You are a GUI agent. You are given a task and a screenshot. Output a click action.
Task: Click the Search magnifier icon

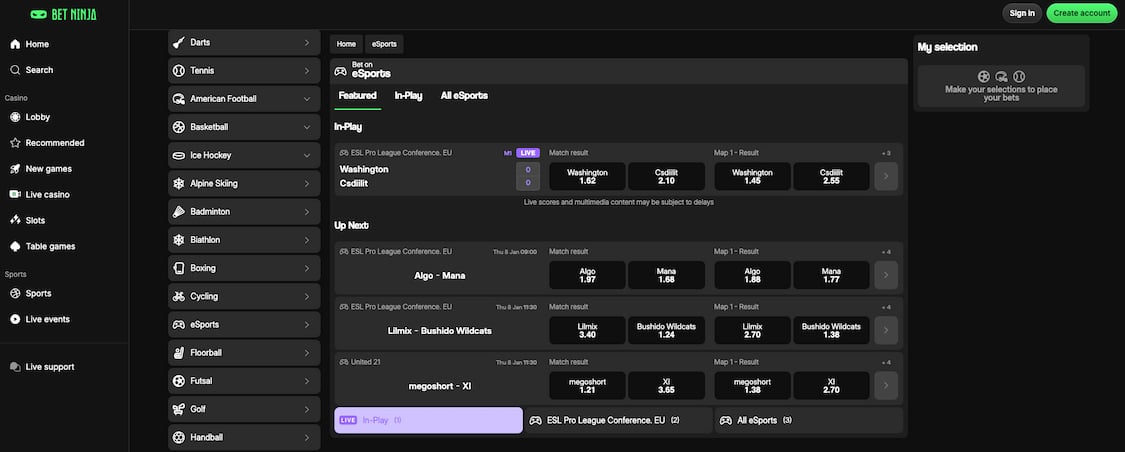(15, 70)
